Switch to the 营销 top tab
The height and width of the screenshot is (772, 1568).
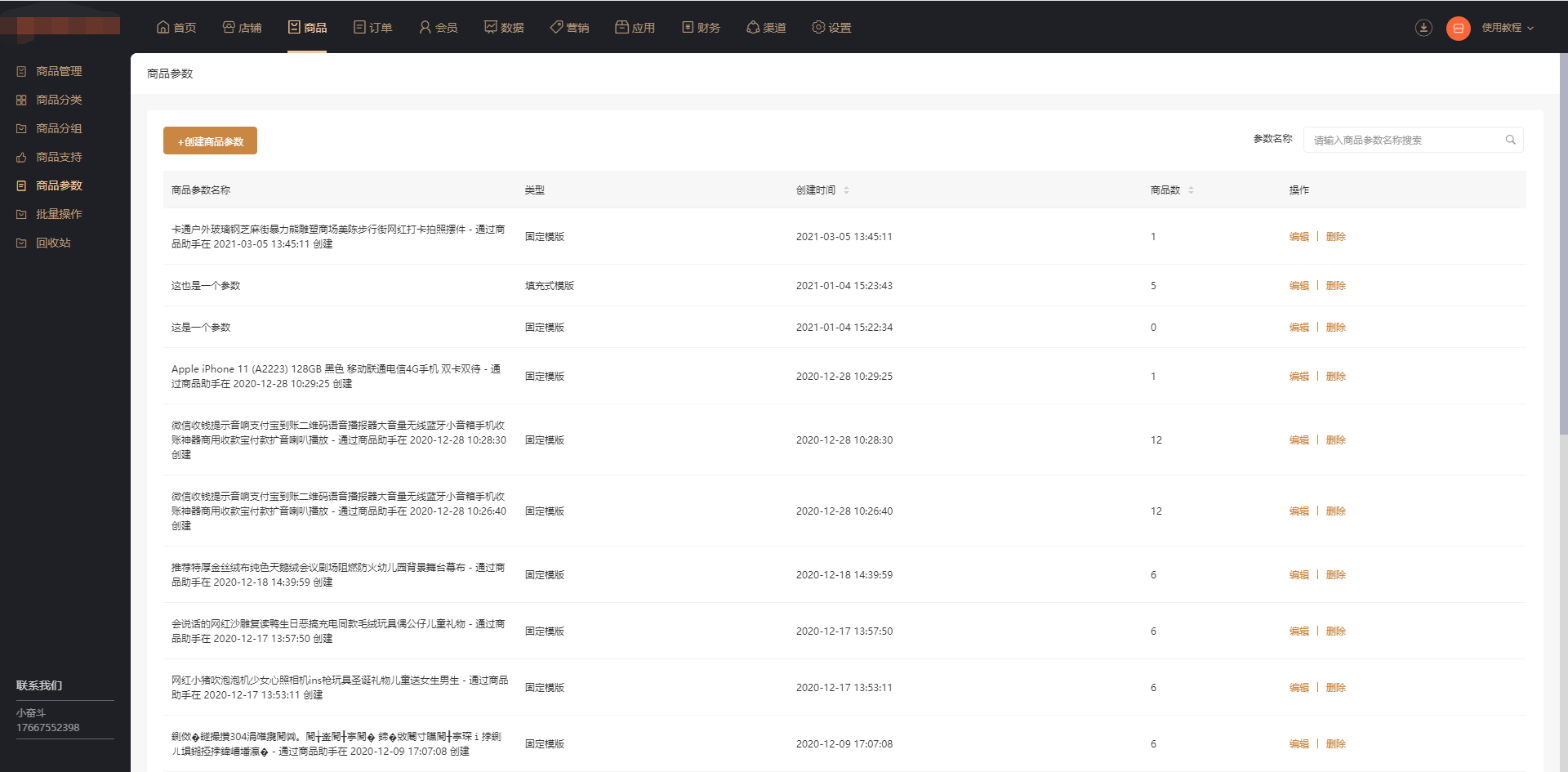coord(569,28)
